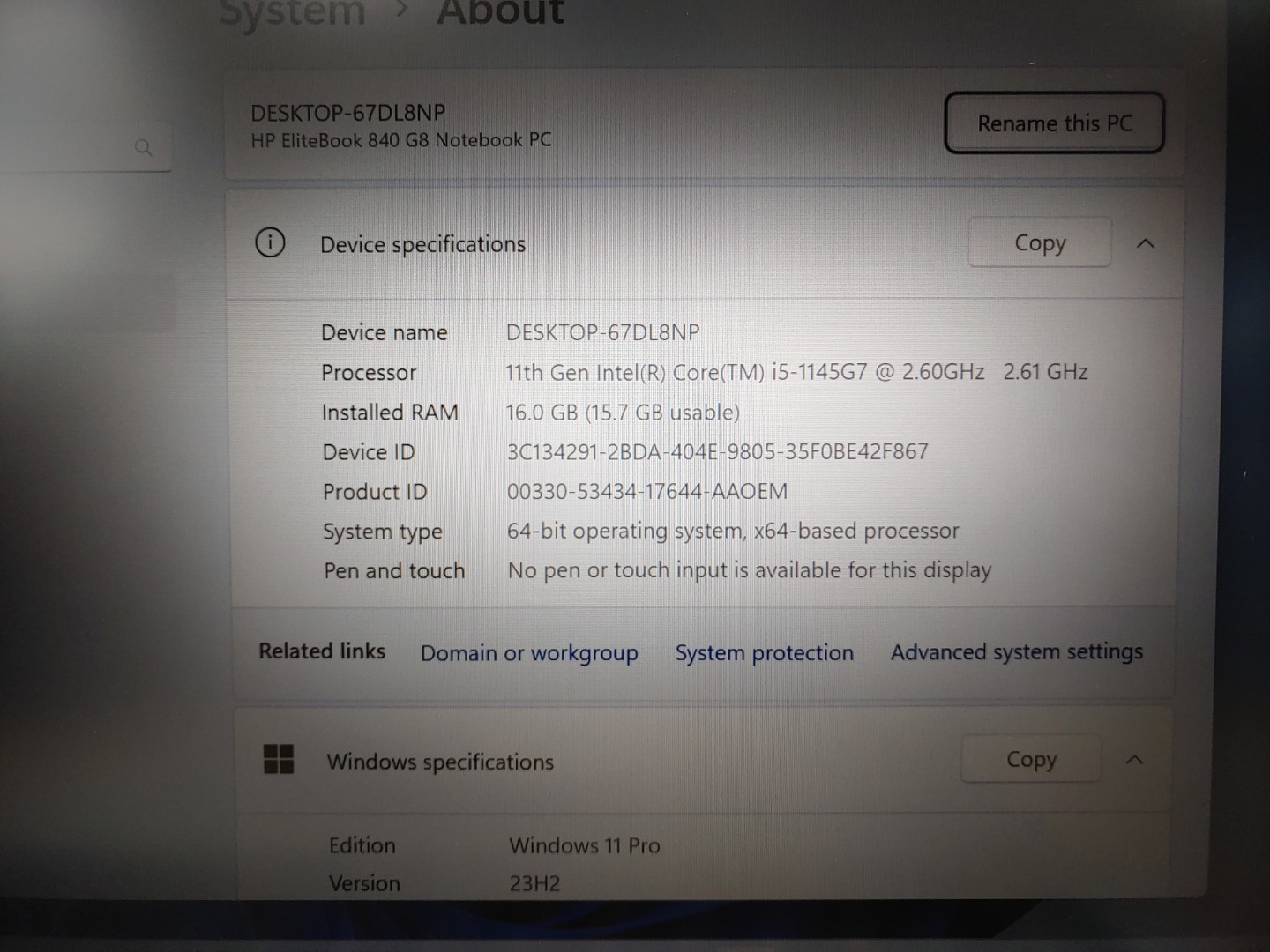Collapse the Device specifications section

click(1146, 243)
